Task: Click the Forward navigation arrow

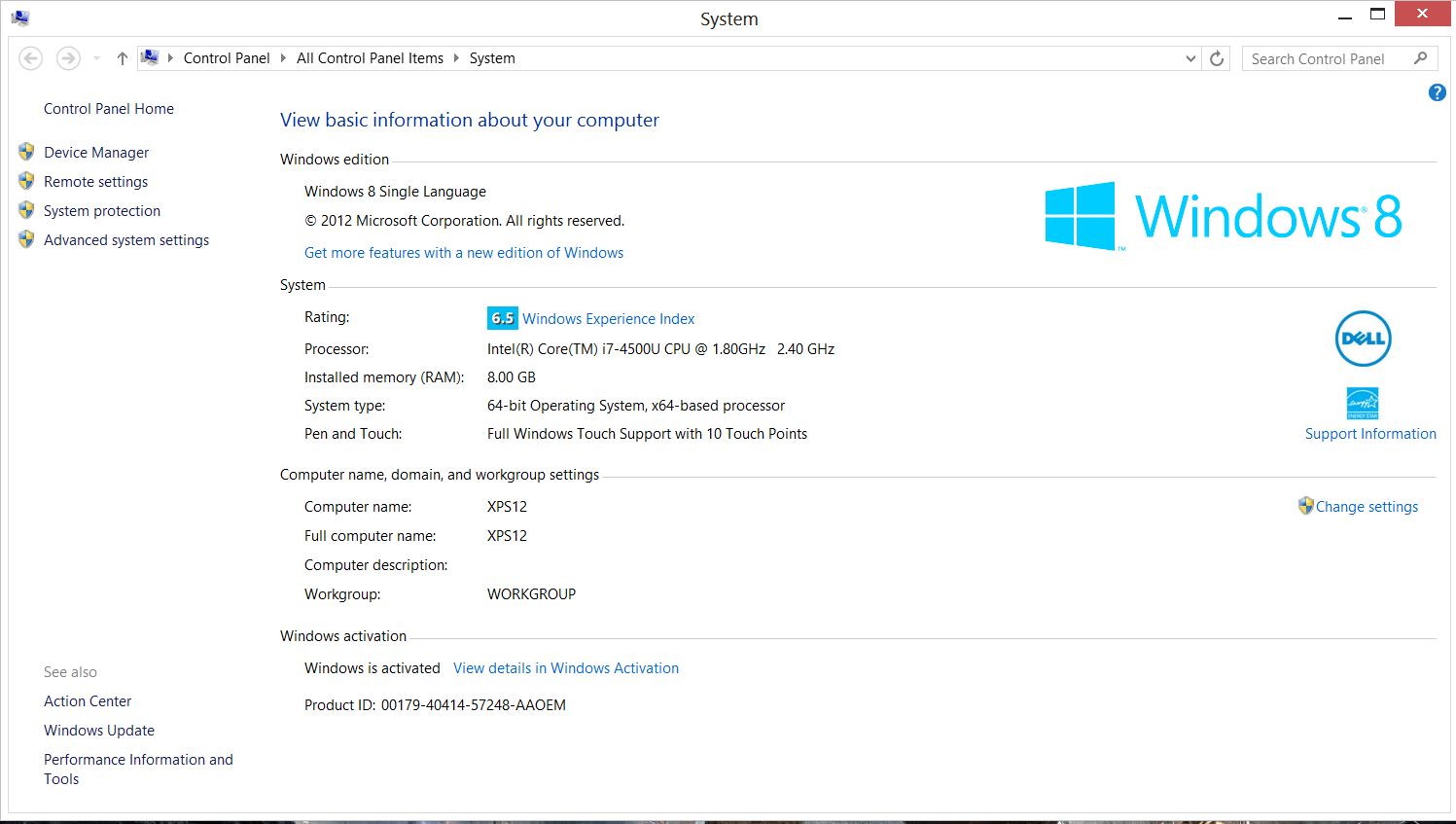Action: click(68, 58)
